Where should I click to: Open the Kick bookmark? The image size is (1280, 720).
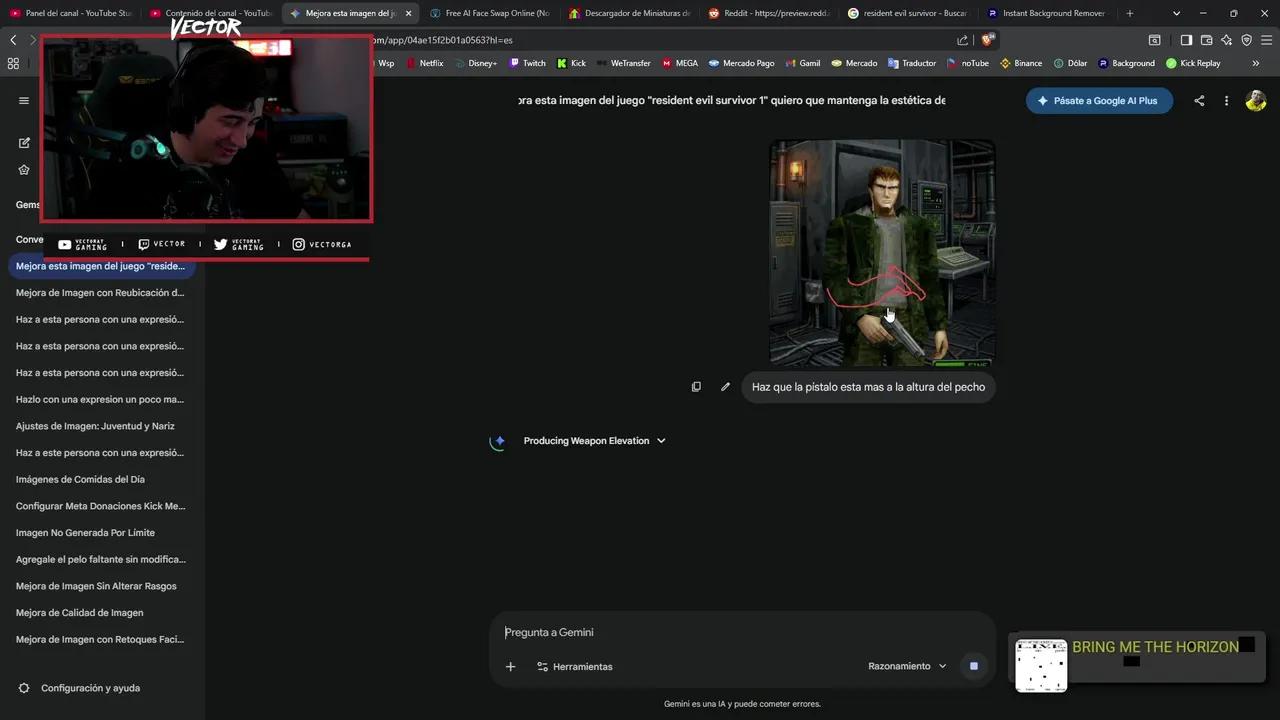point(572,63)
